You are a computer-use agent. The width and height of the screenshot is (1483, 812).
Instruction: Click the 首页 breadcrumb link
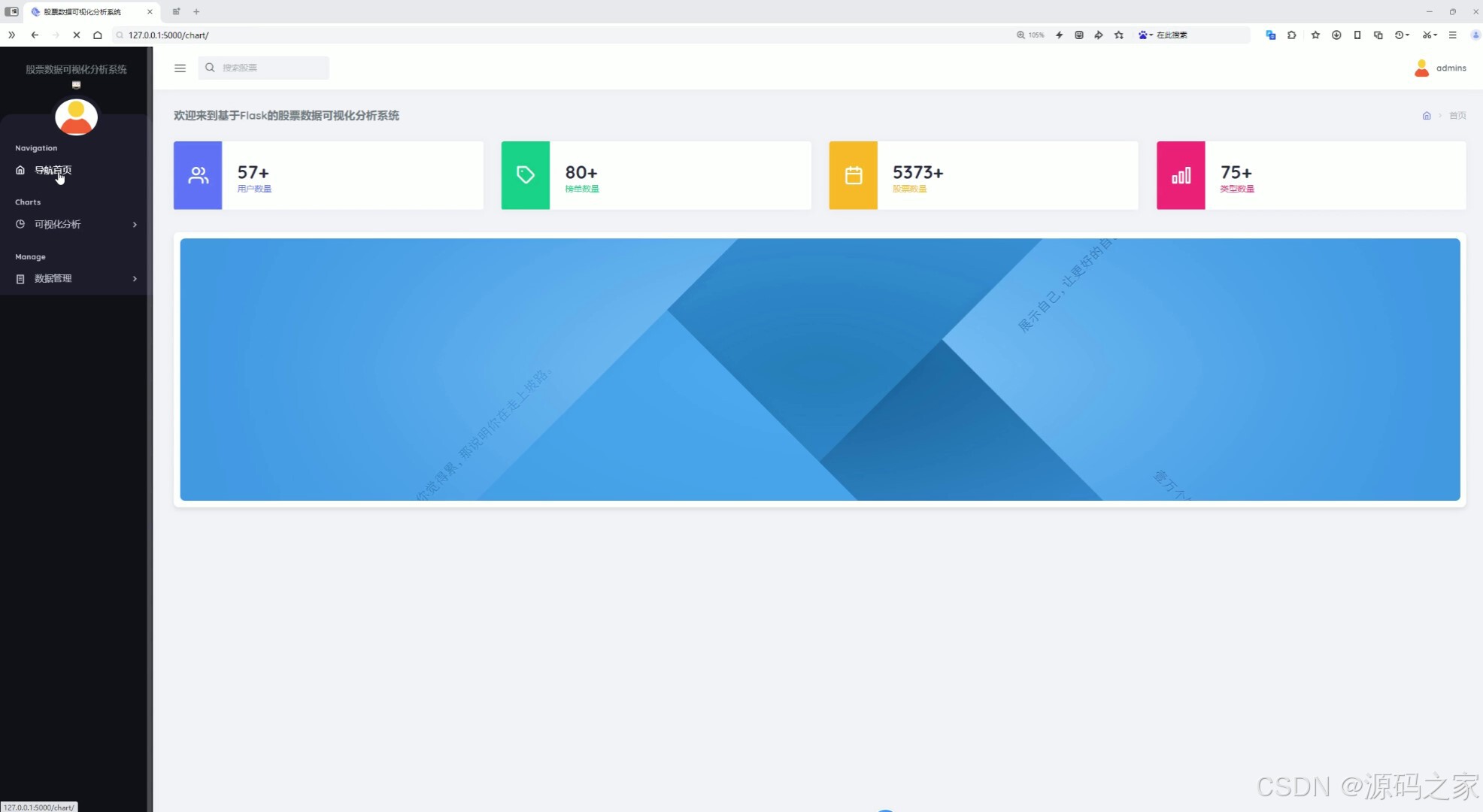(x=1457, y=116)
